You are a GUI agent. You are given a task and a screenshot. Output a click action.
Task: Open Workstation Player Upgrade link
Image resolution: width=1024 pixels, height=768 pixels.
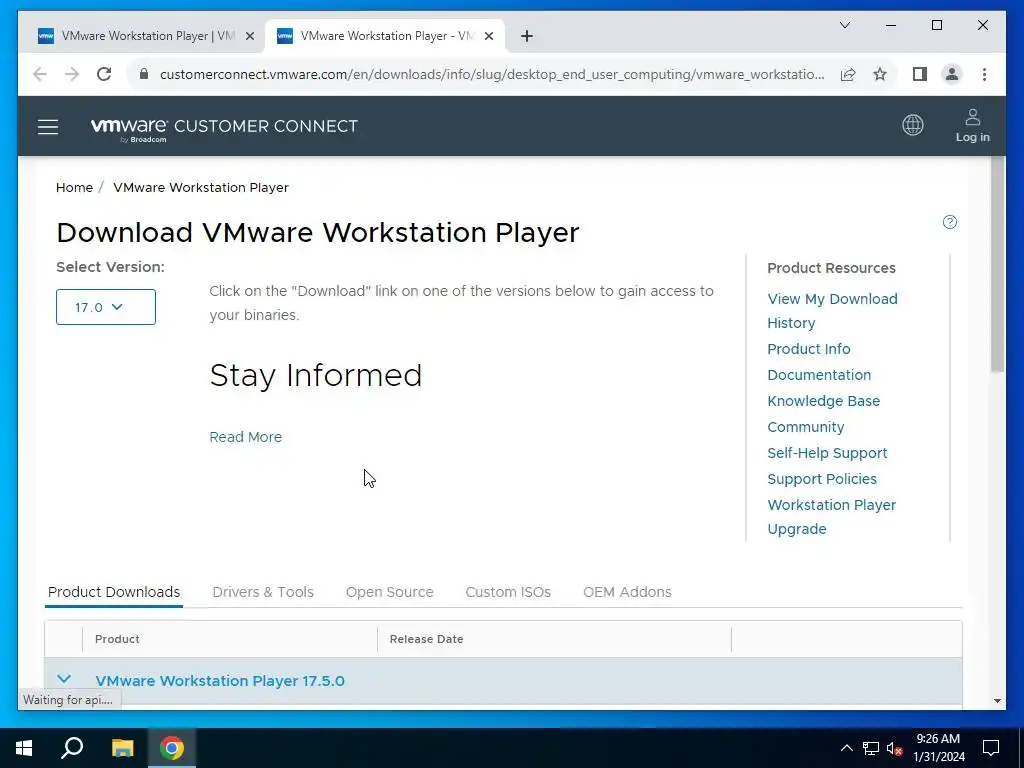[831, 517]
